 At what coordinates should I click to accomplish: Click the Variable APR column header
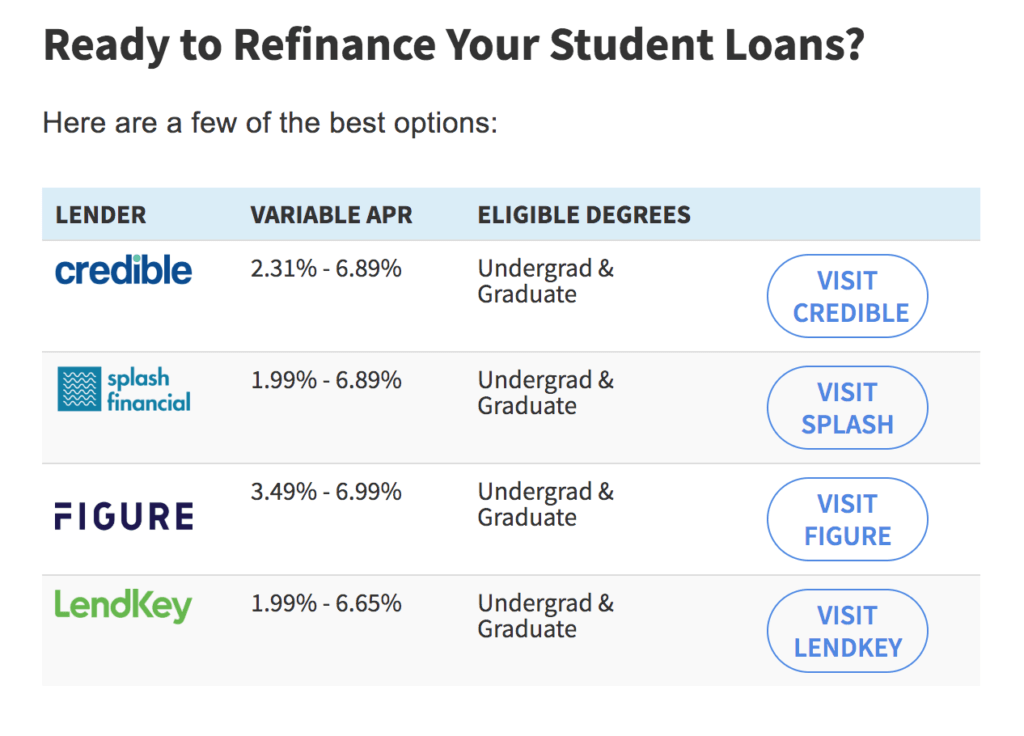point(331,215)
